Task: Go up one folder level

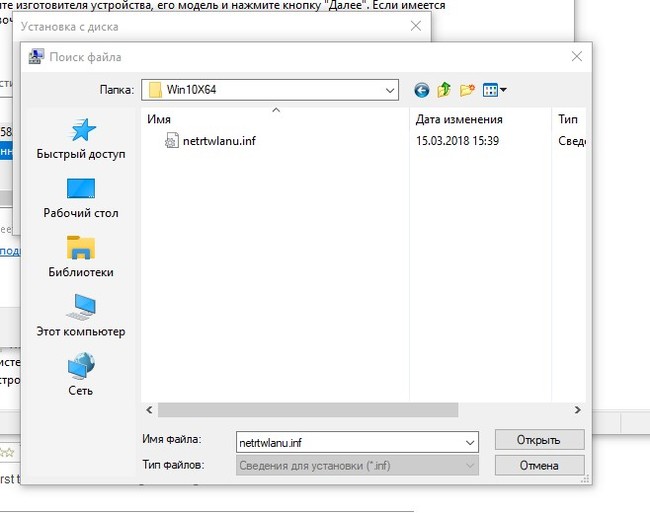Action: 444,90
